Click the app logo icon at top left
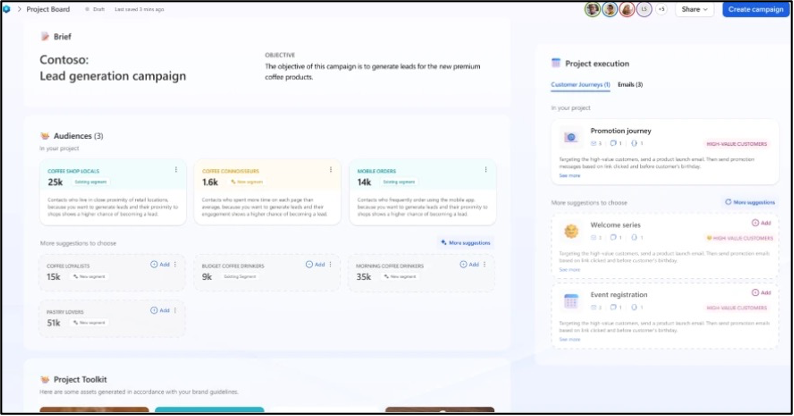 pyautogui.click(x=7, y=9)
